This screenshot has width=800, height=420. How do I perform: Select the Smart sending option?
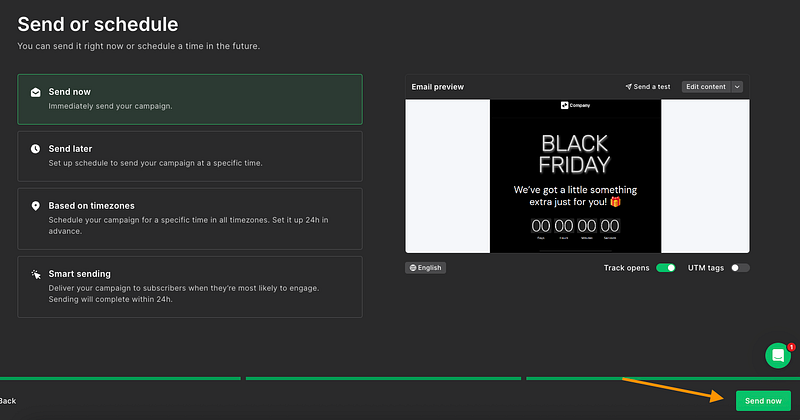190,287
